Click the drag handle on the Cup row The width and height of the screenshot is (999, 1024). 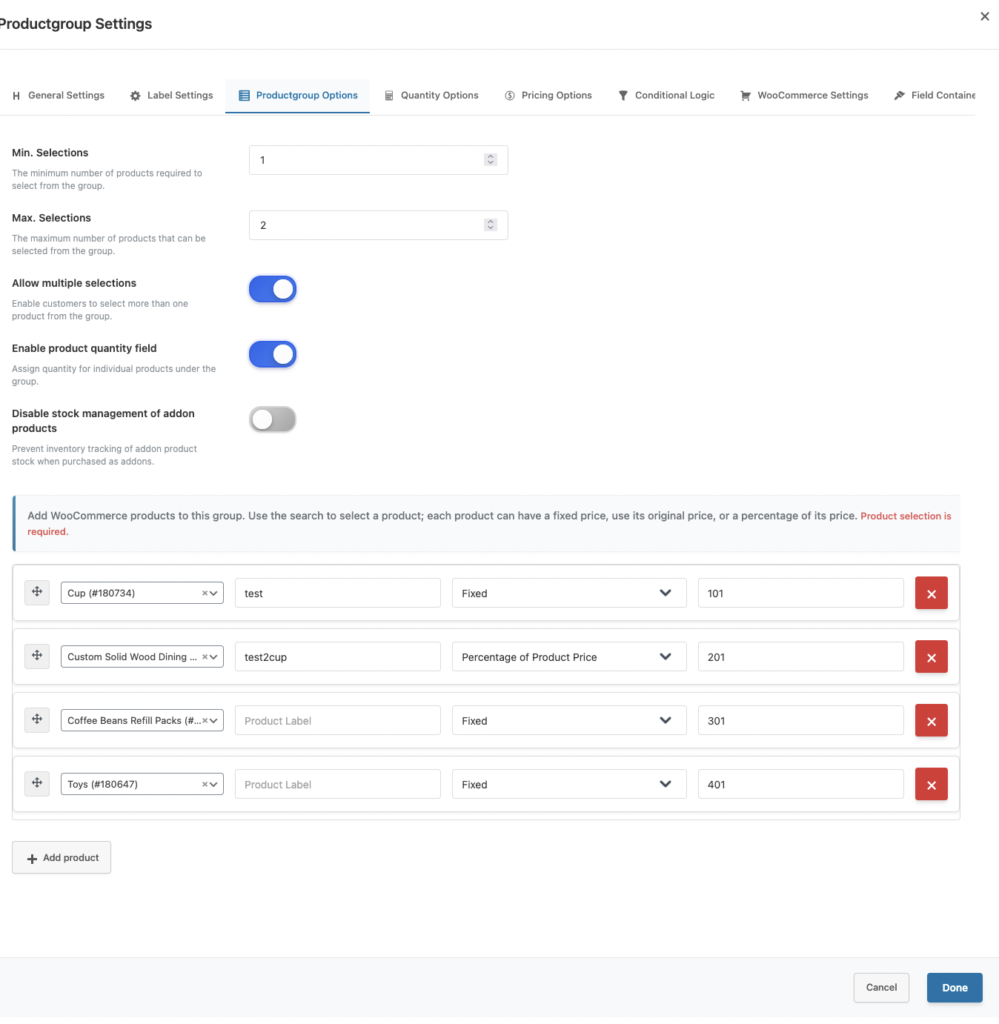(x=36, y=592)
